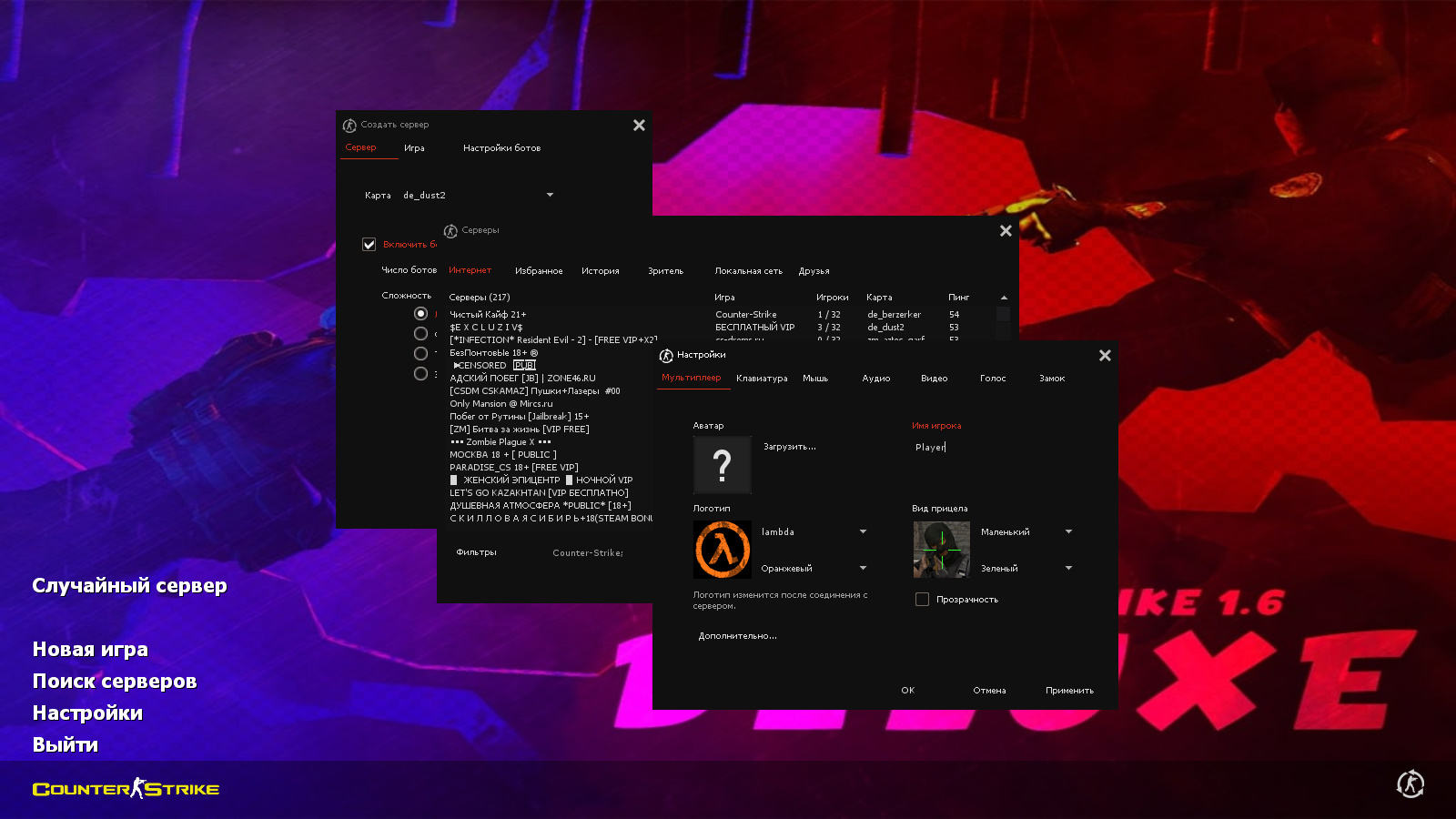Open the Зеленый crosshair color dropdown
The height and width of the screenshot is (819, 1456).
tap(1068, 569)
